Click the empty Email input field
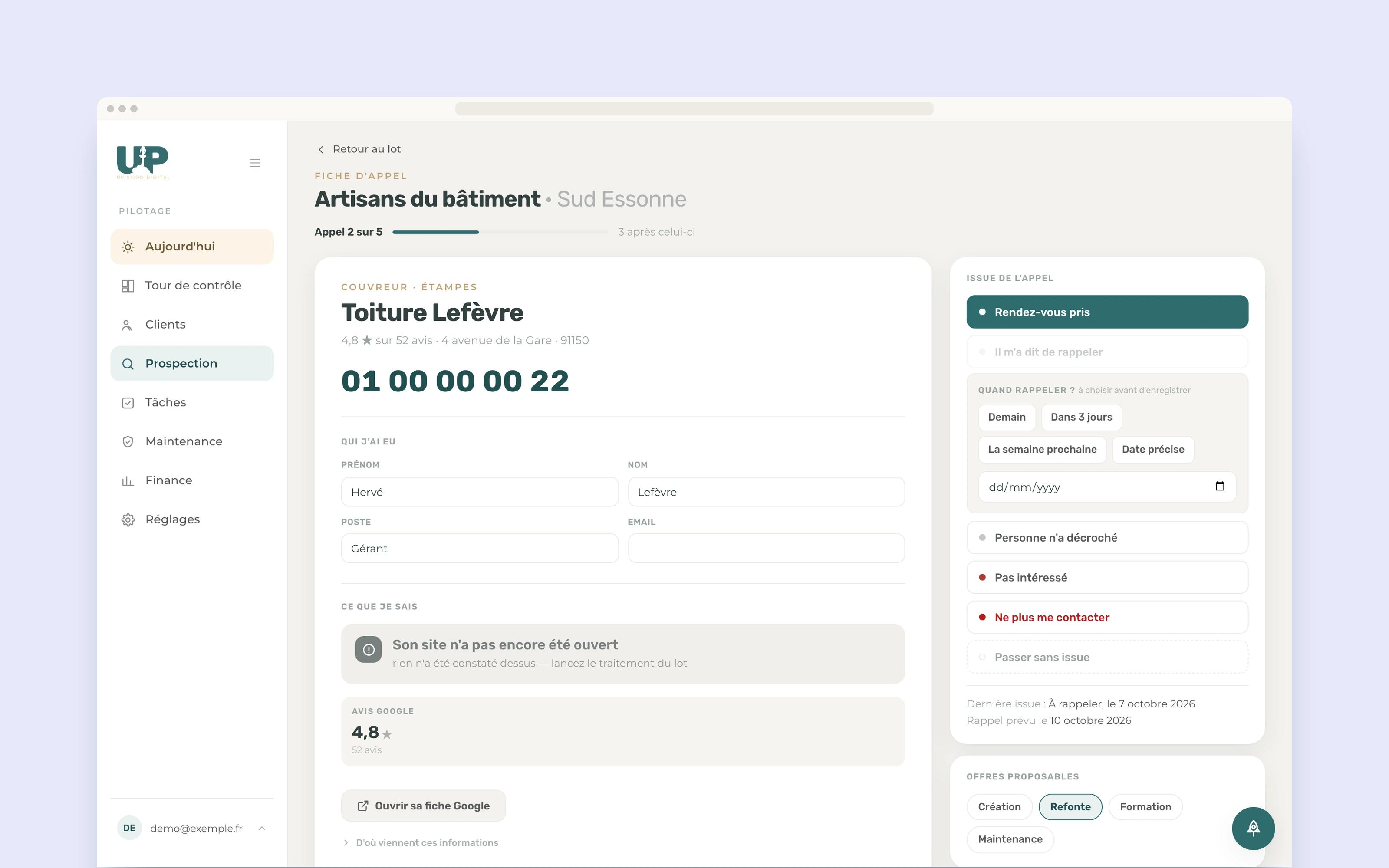The image size is (1389, 868). (766, 548)
